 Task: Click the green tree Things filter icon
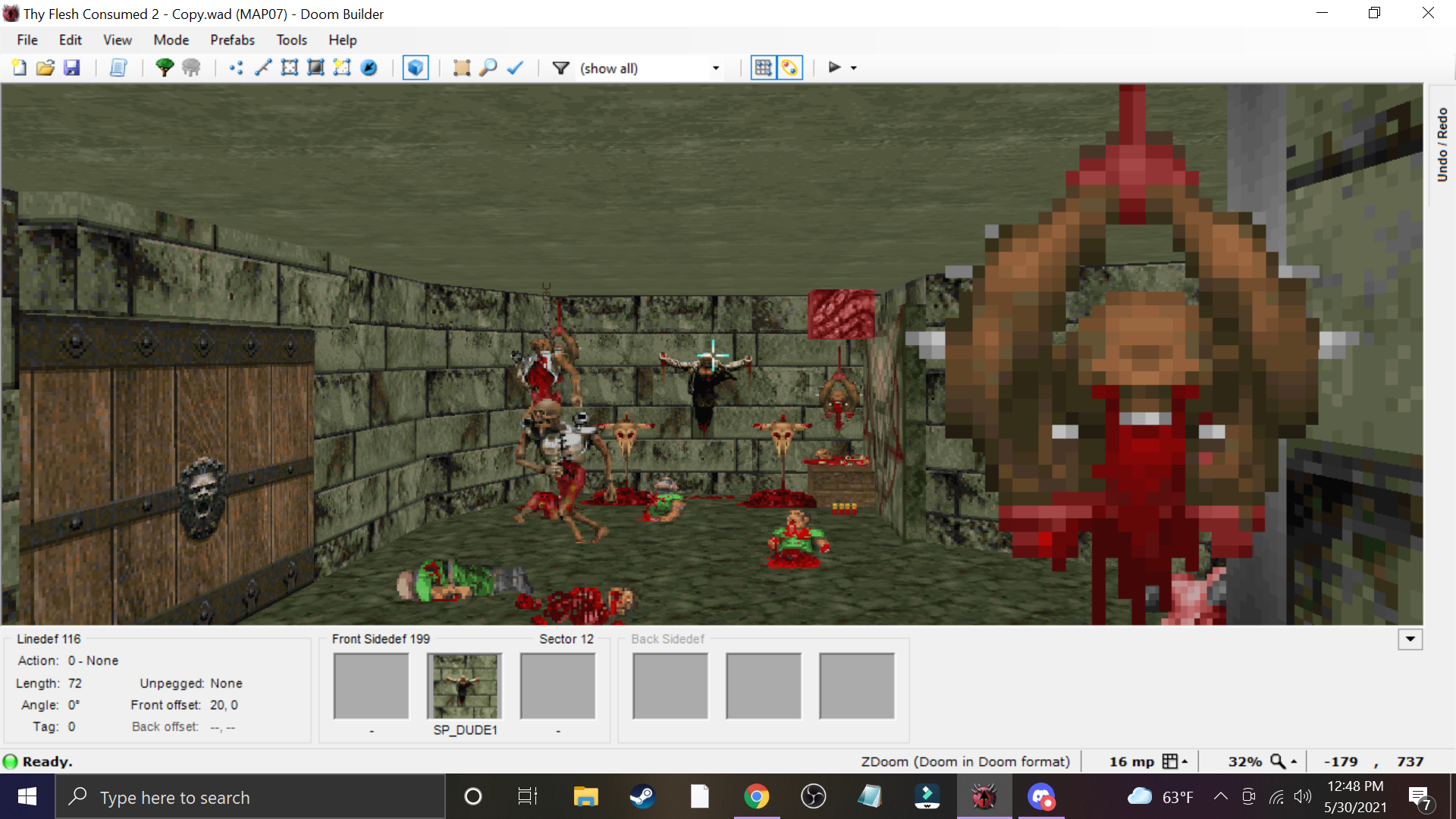coord(165,68)
